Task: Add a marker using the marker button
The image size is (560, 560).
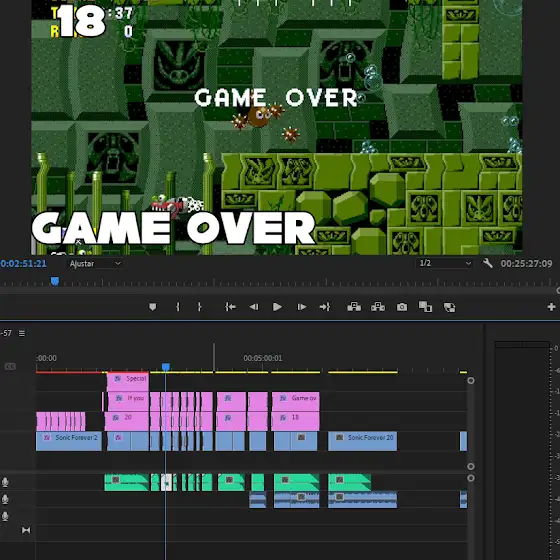Action: pos(152,307)
